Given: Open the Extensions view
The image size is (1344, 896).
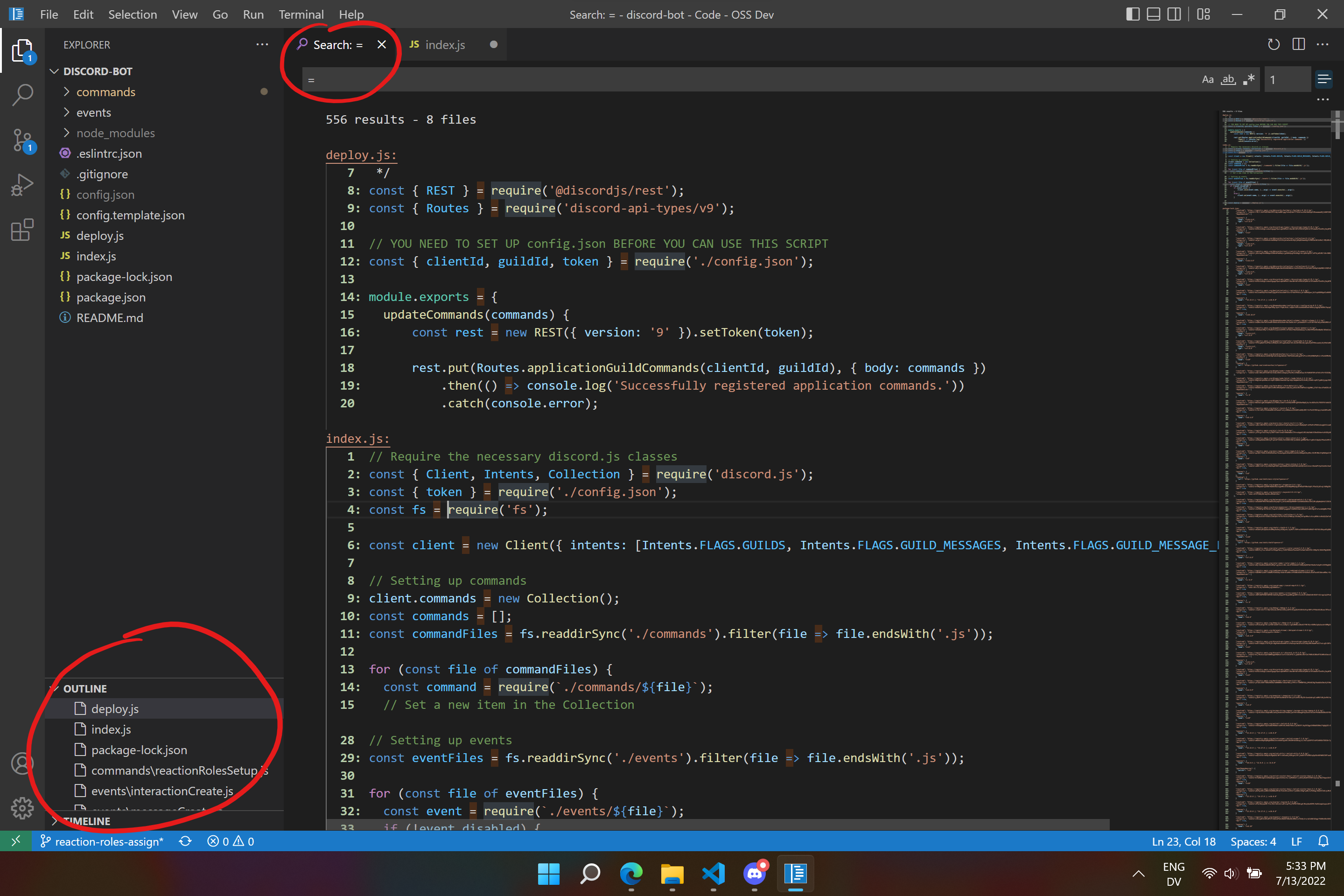Looking at the screenshot, I should click(x=22, y=230).
